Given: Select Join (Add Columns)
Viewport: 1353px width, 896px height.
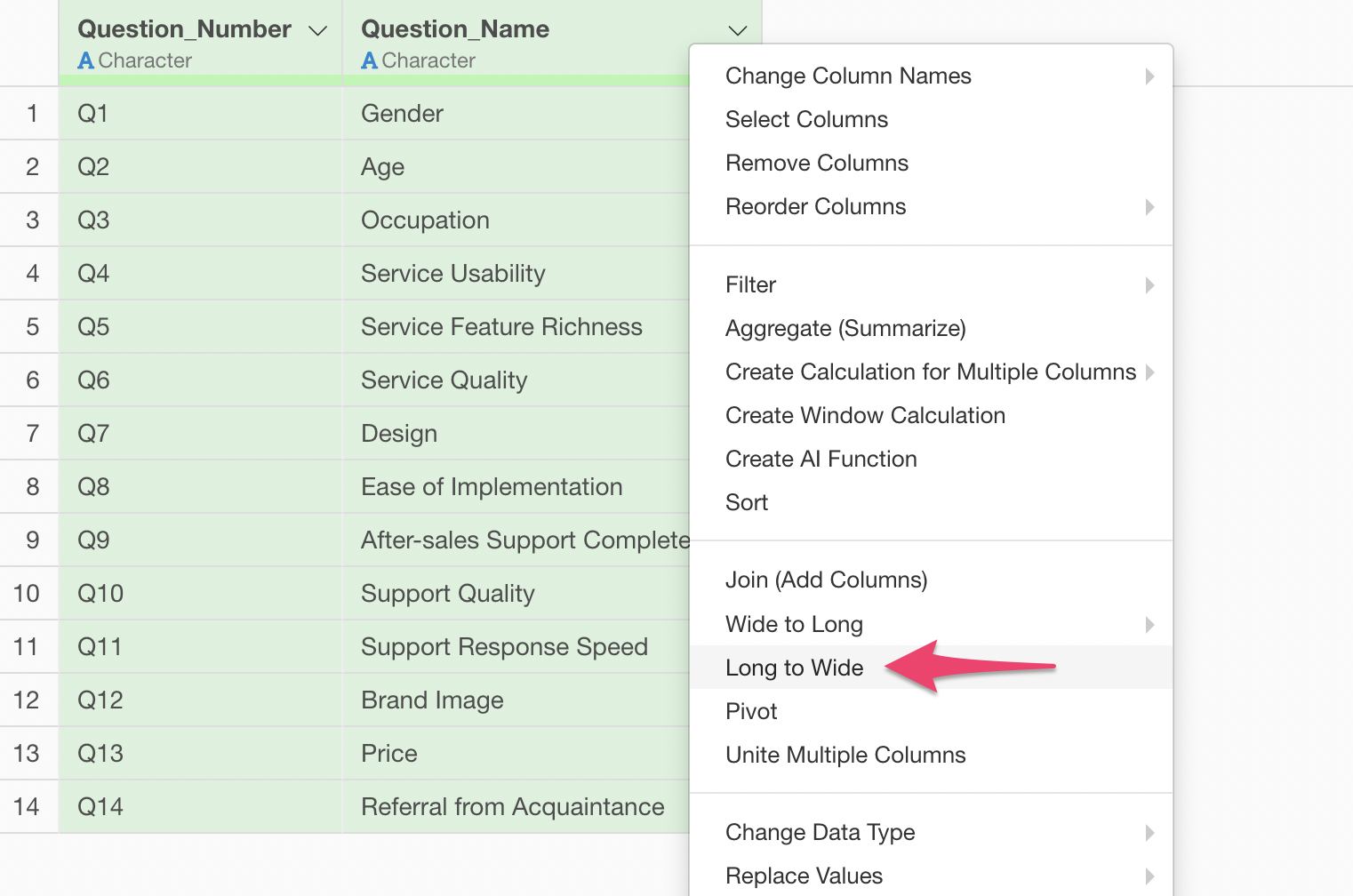Looking at the screenshot, I should [826, 580].
